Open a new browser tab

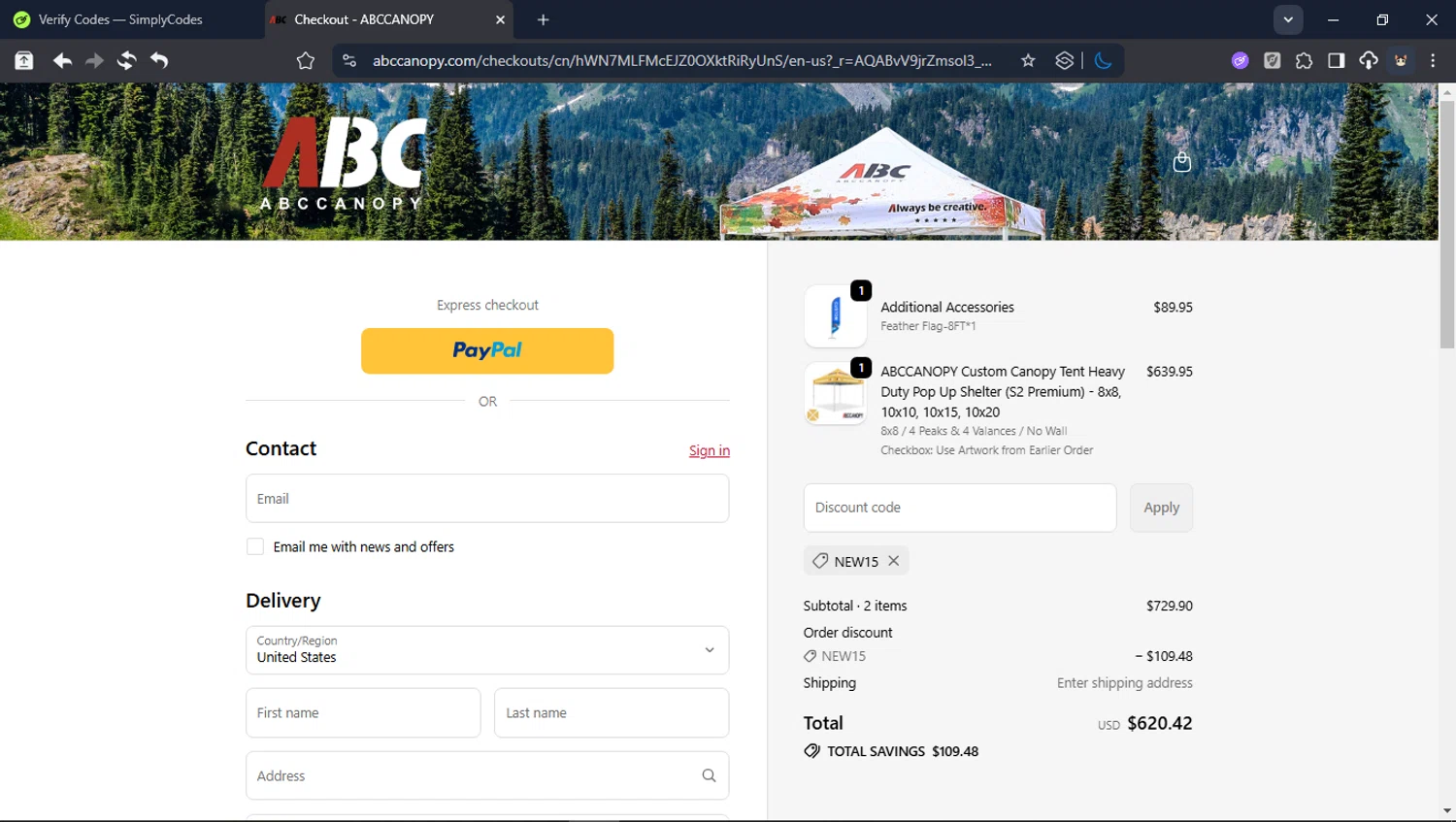[543, 19]
